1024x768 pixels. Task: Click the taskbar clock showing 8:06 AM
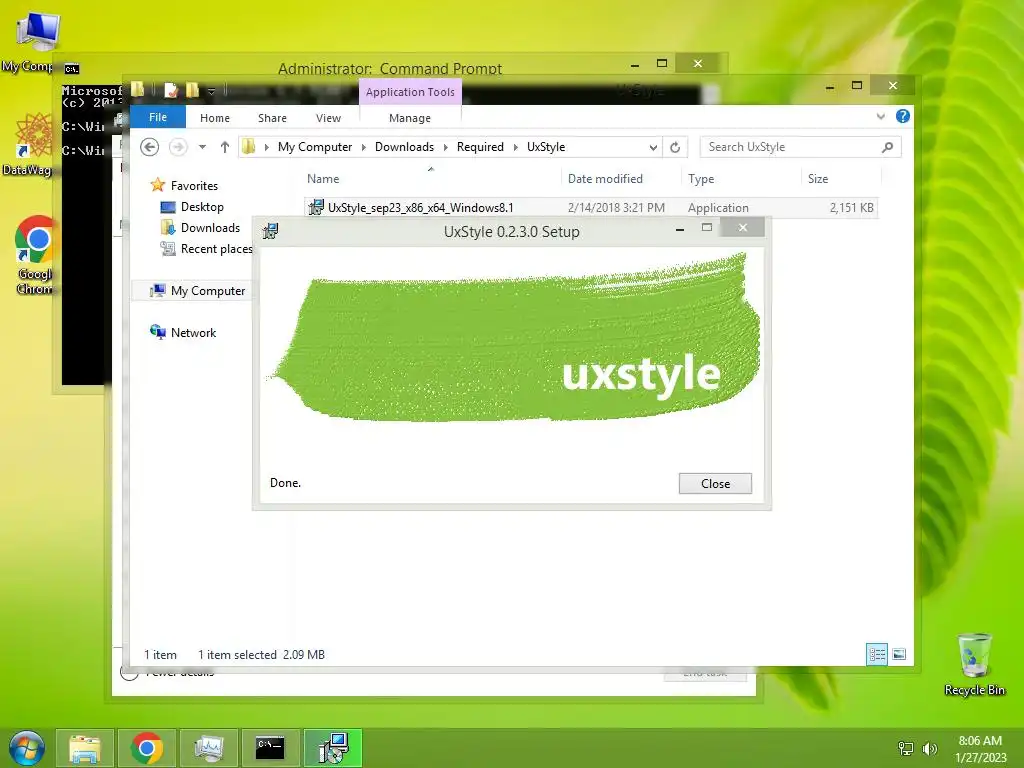(980, 749)
